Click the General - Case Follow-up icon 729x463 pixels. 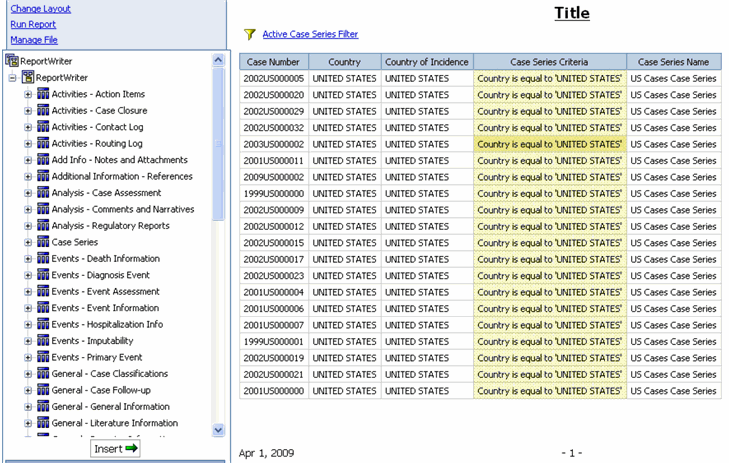coord(43,390)
